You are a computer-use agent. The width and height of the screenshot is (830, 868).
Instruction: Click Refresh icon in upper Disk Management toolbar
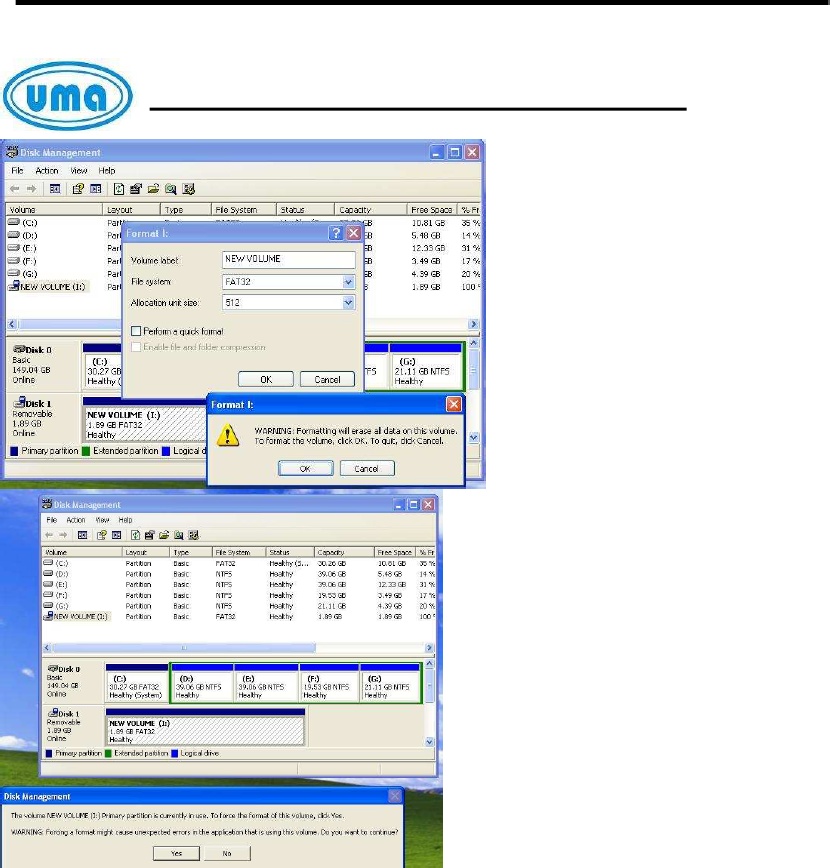tap(119, 189)
